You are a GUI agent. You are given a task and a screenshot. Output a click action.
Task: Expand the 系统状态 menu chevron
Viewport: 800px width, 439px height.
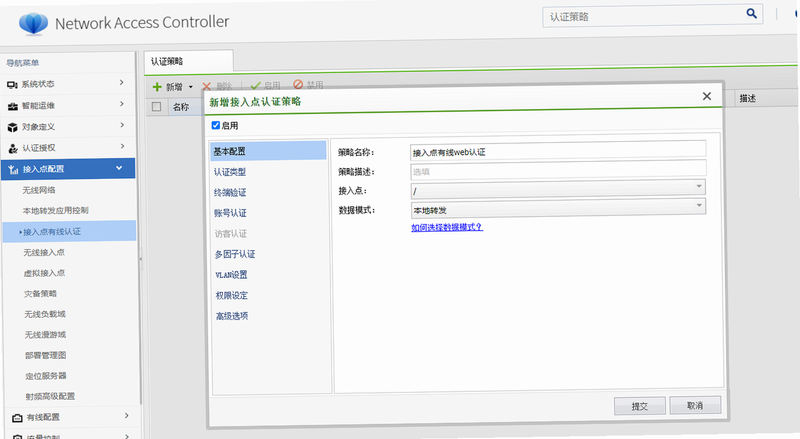pos(121,82)
